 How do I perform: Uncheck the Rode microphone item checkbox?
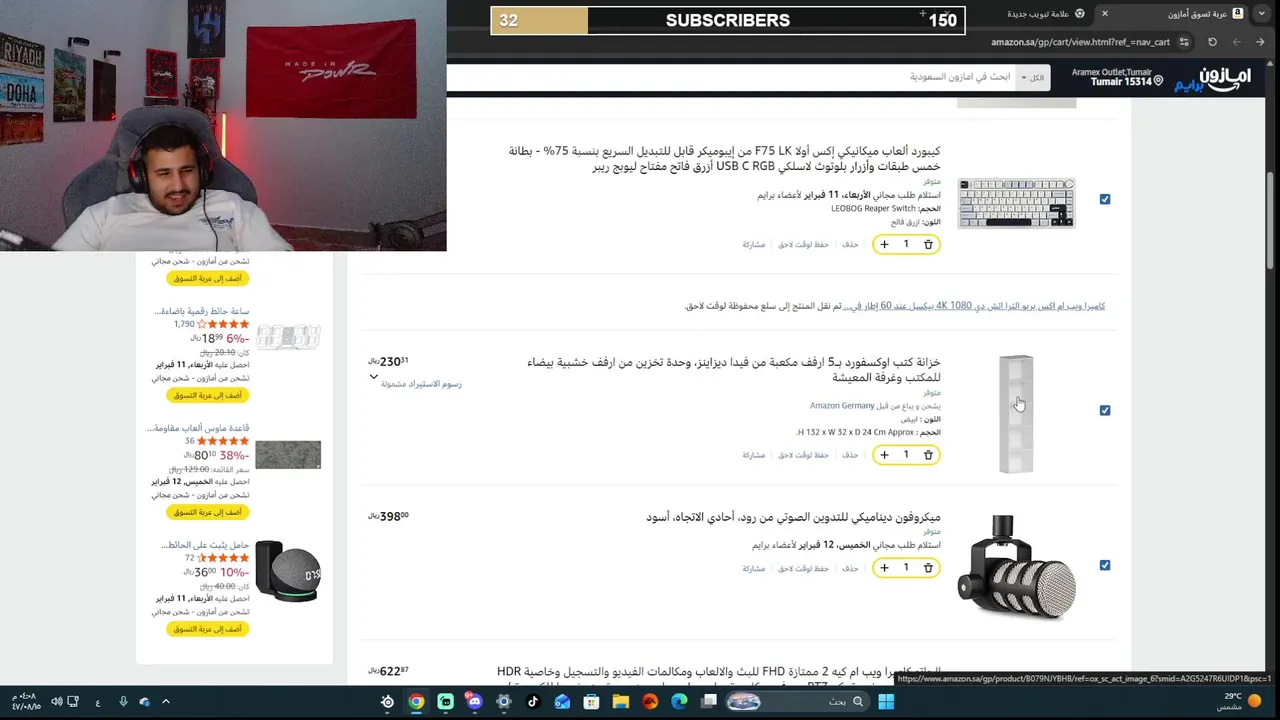point(1105,565)
